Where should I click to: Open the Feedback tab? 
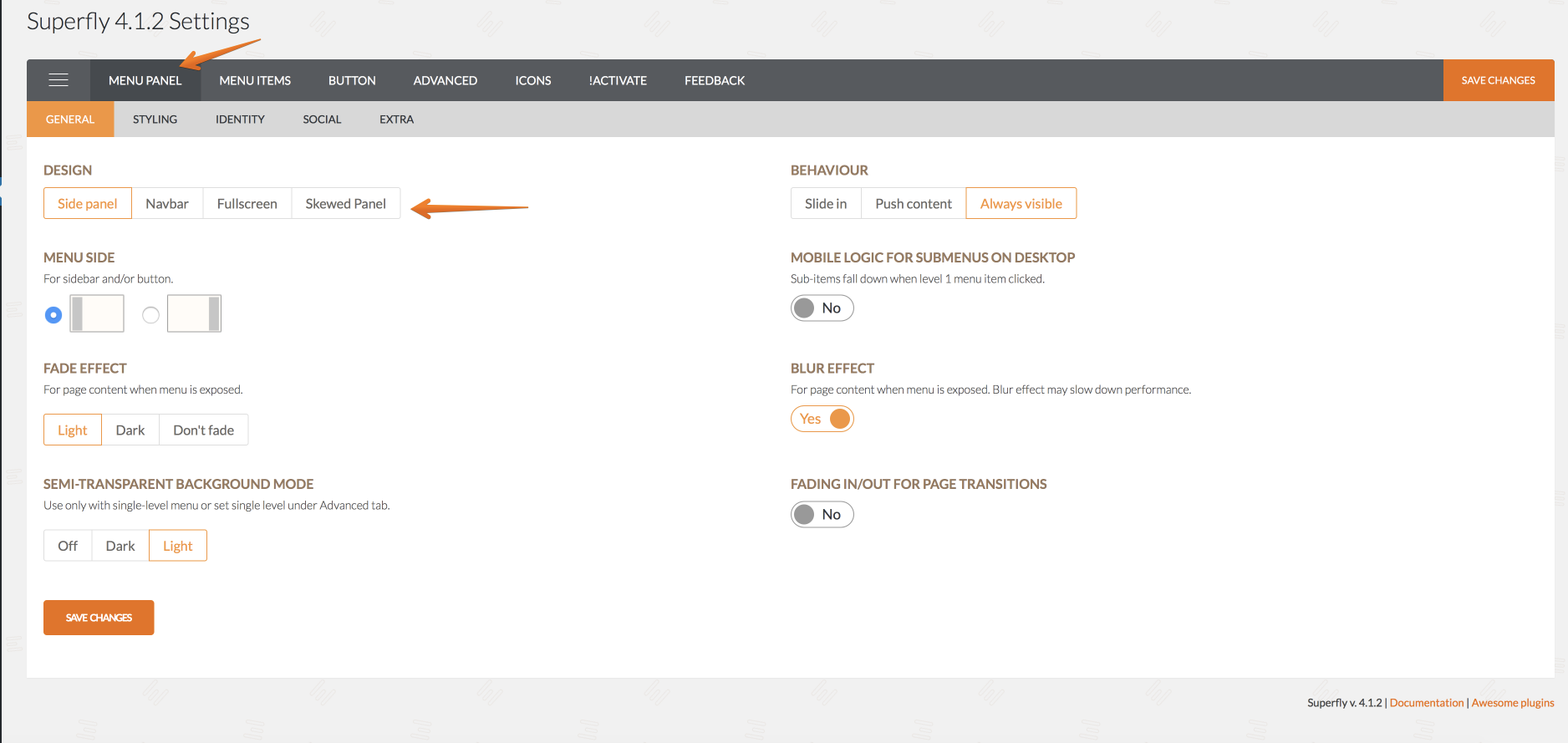coord(715,80)
